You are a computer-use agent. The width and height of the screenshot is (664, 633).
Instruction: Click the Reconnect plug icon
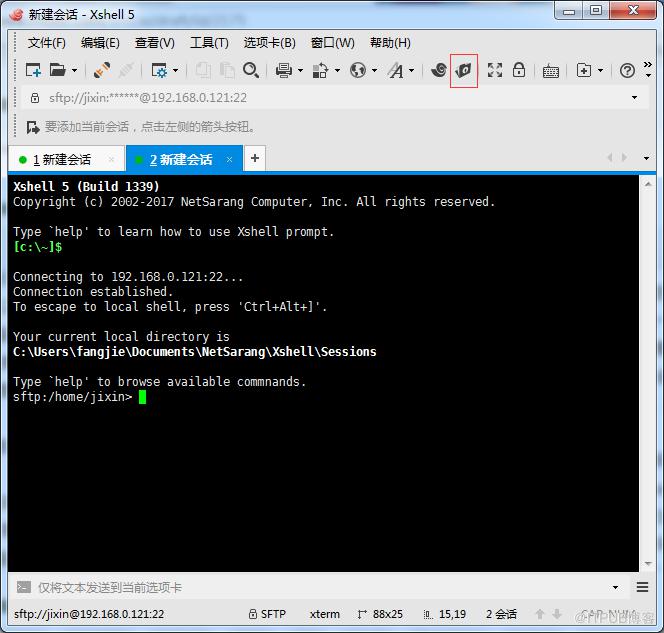tap(102, 70)
